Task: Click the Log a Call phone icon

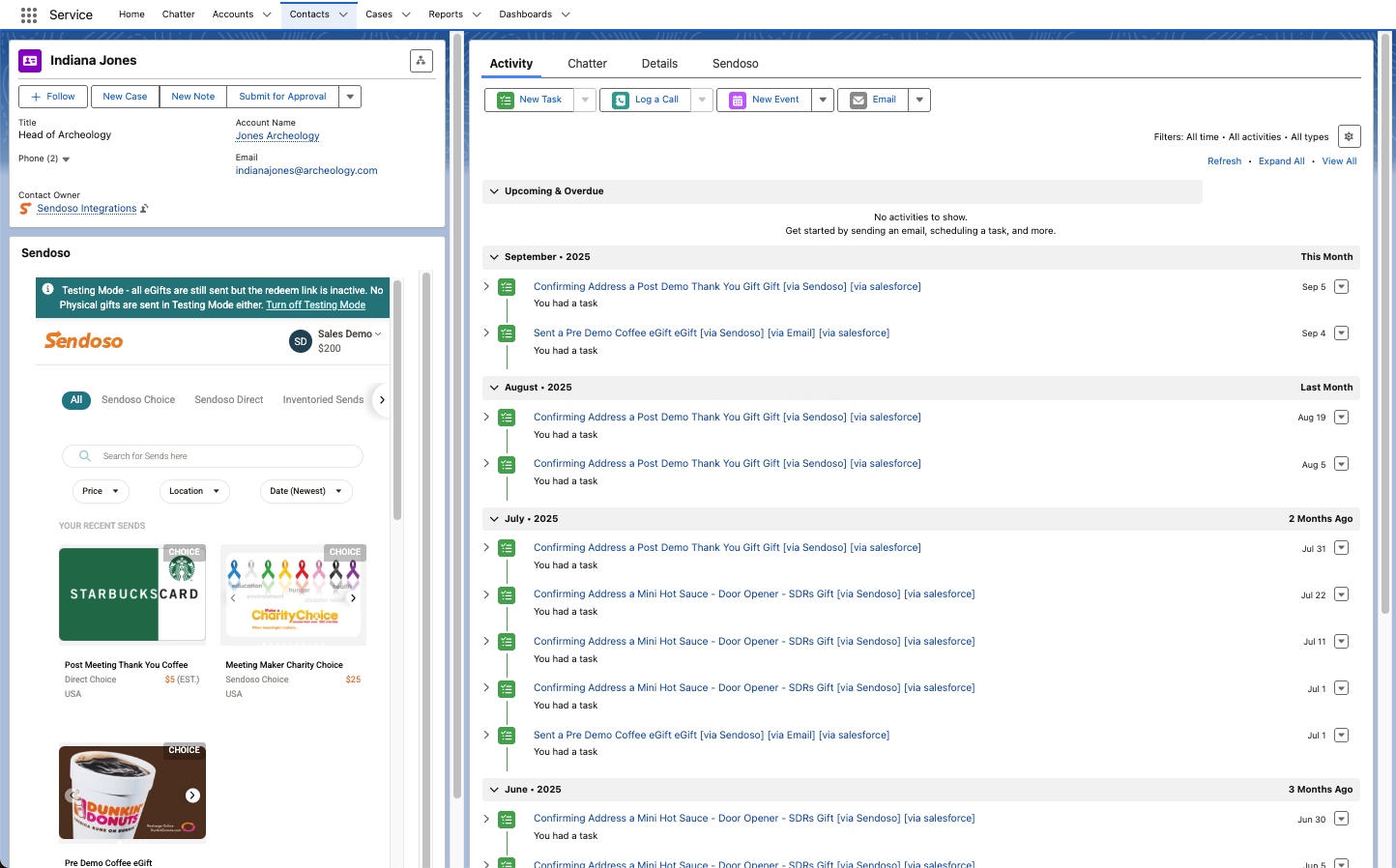Action: click(x=621, y=100)
